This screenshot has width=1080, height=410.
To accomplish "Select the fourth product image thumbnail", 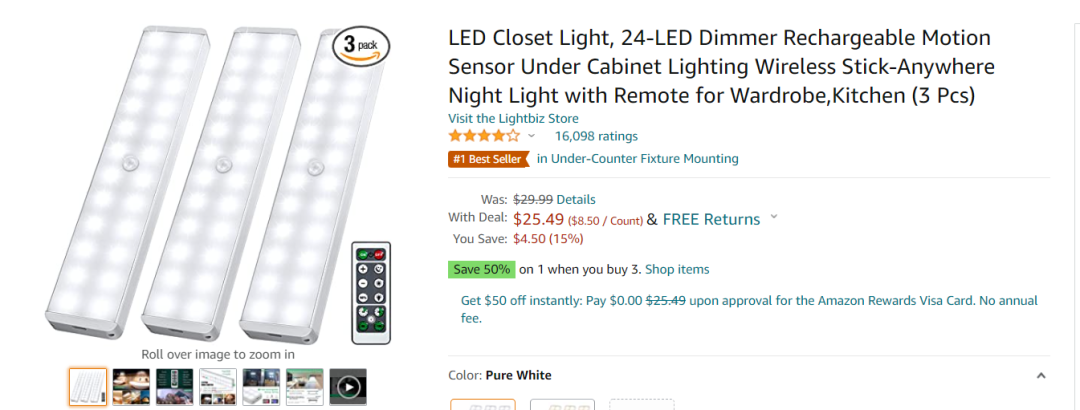I will (x=218, y=387).
